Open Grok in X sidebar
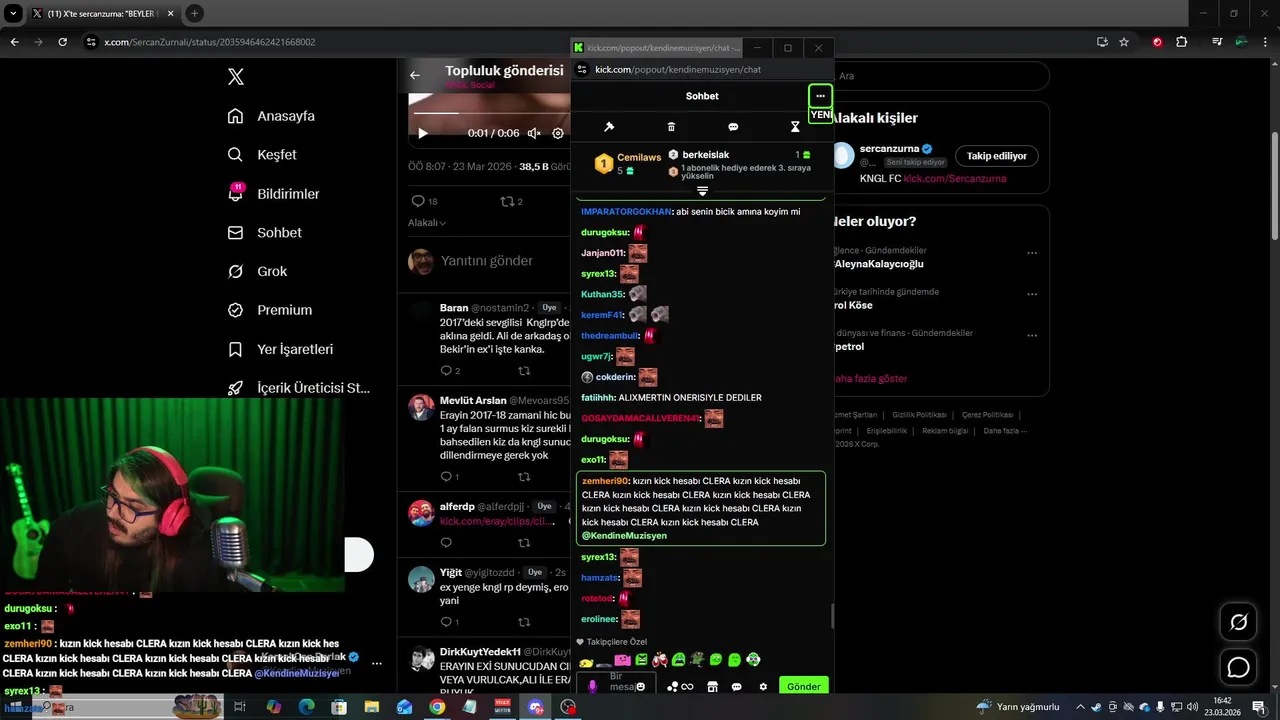Viewport: 1280px width, 720px height. point(258,271)
